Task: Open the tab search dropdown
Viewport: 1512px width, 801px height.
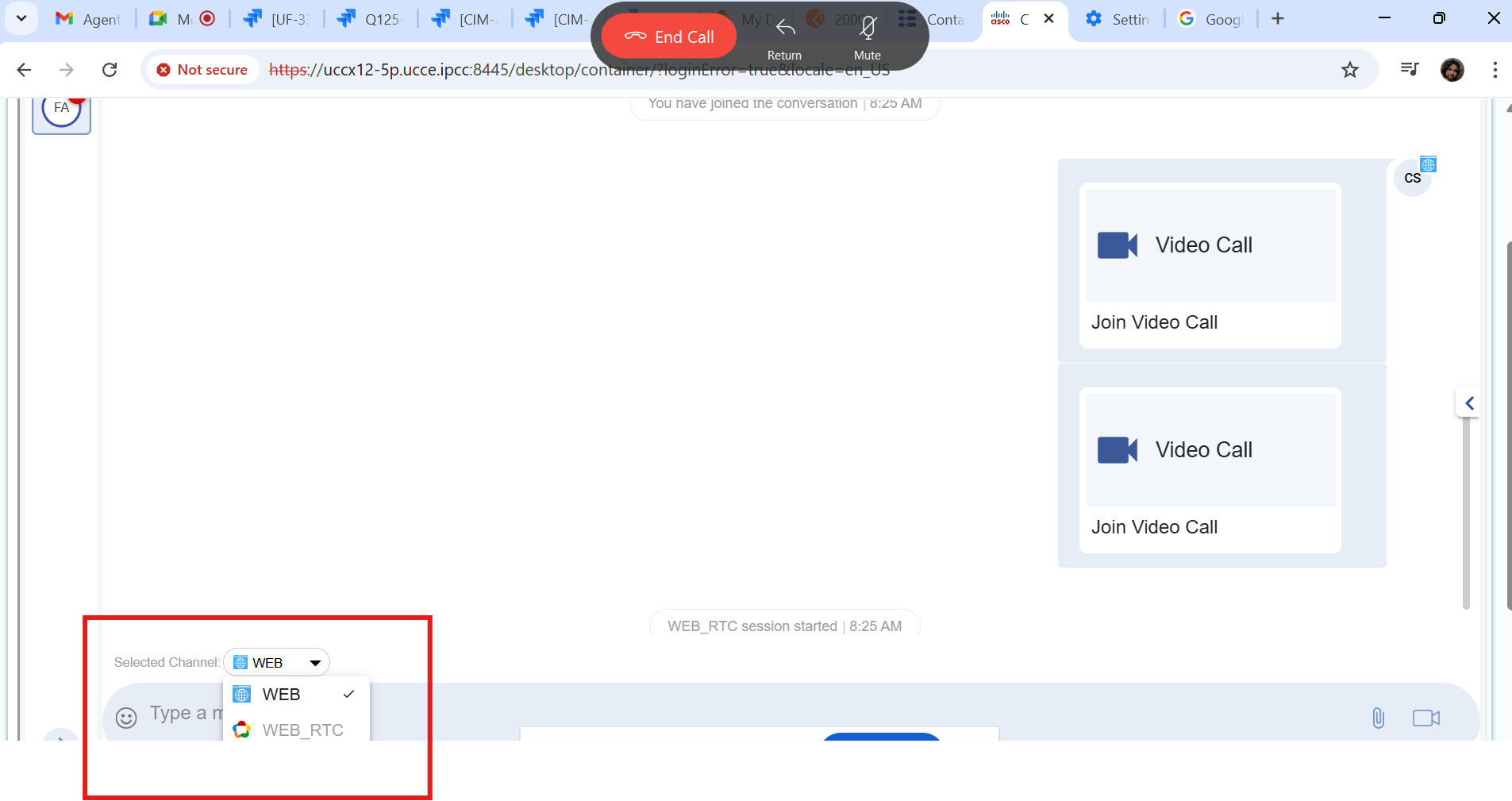Action: (21, 18)
